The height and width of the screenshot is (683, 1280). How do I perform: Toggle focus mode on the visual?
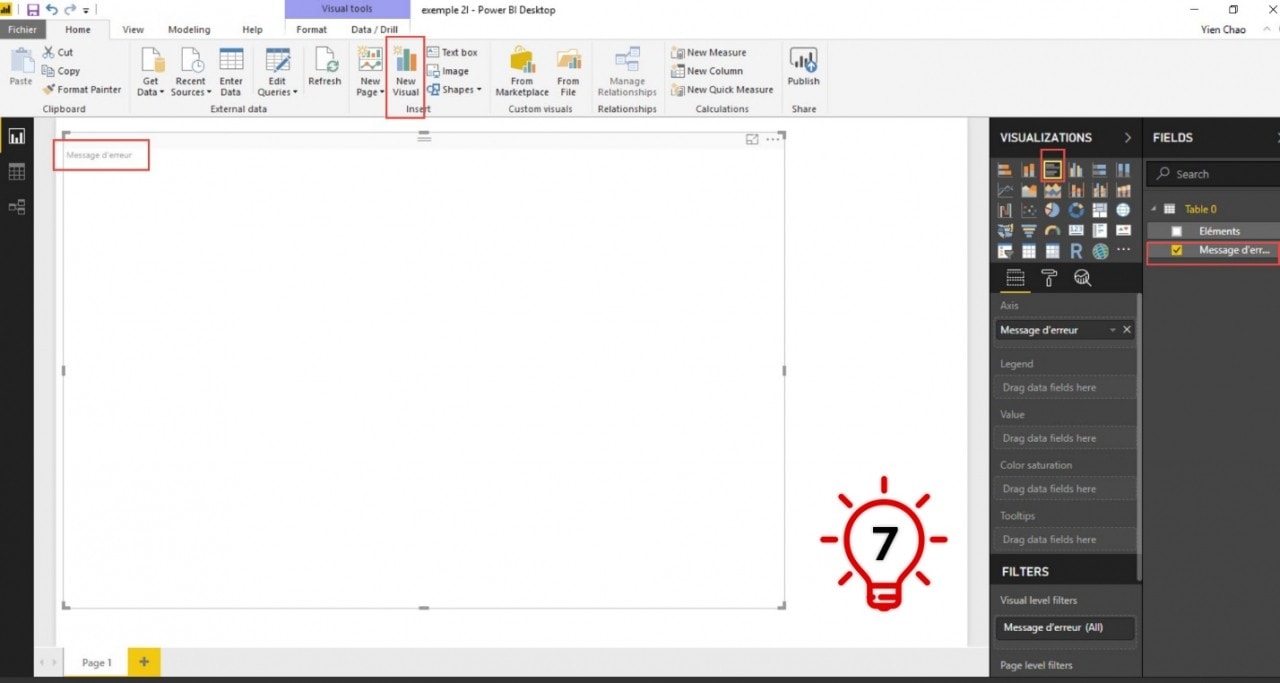pyautogui.click(x=752, y=140)
